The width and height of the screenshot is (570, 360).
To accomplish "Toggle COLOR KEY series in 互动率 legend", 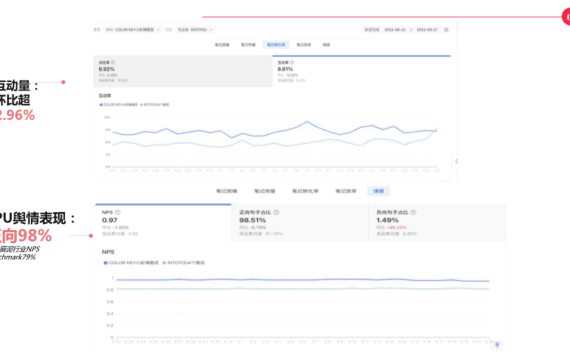I will (119, 105).
